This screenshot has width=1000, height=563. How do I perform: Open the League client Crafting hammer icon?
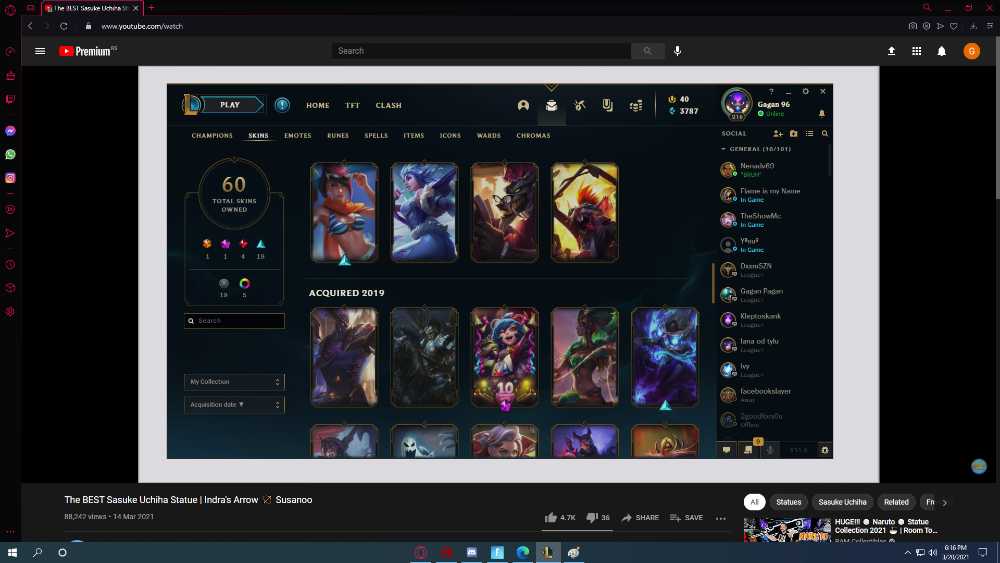(x=579, y=105)
